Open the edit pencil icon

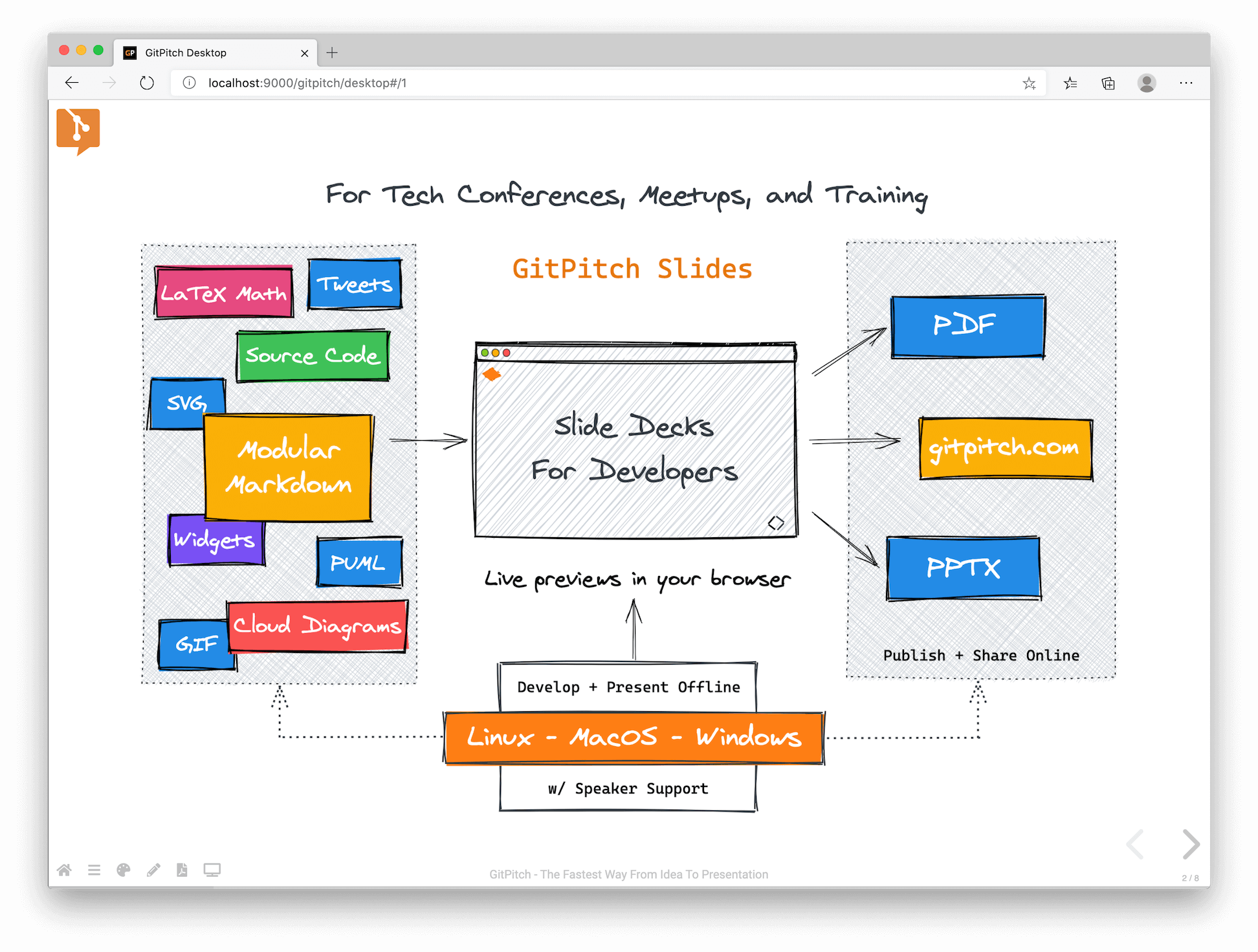pos(153,870)
